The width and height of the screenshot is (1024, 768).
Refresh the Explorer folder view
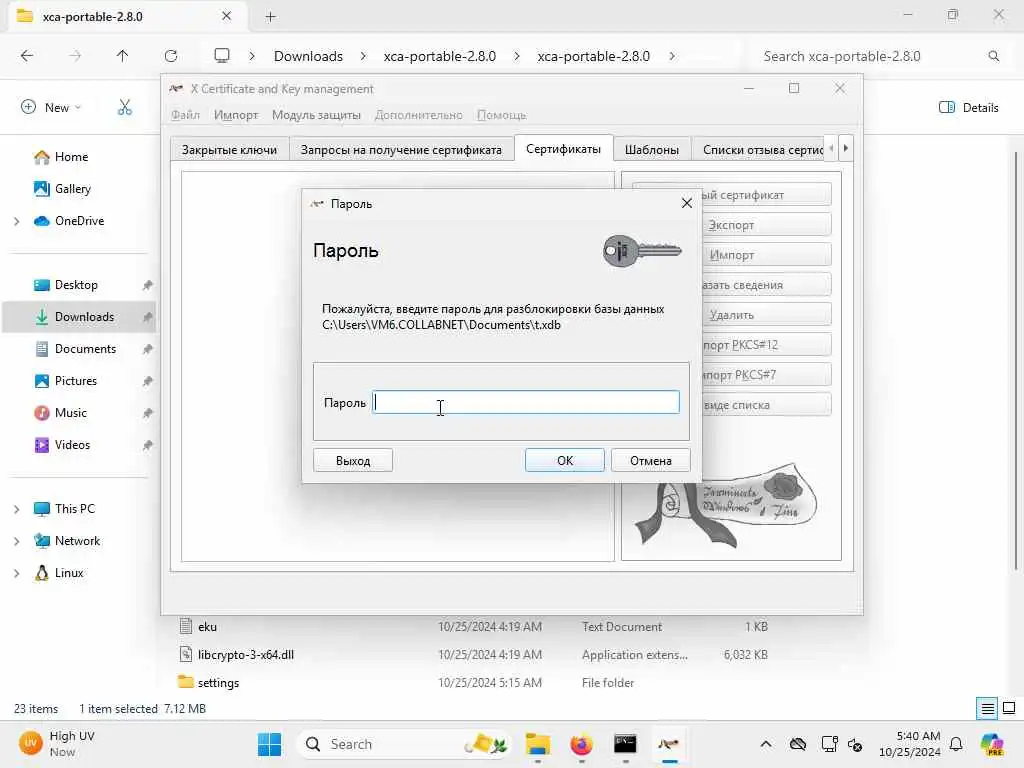point(170,56)
